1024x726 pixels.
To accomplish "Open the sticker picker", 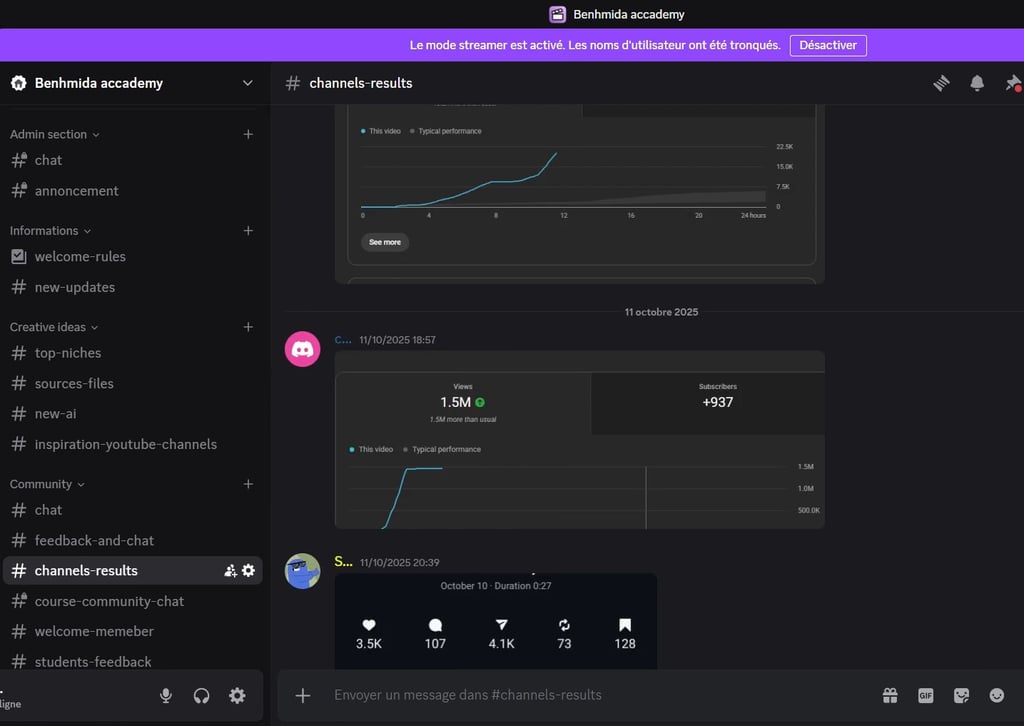I will pos(961,695).
